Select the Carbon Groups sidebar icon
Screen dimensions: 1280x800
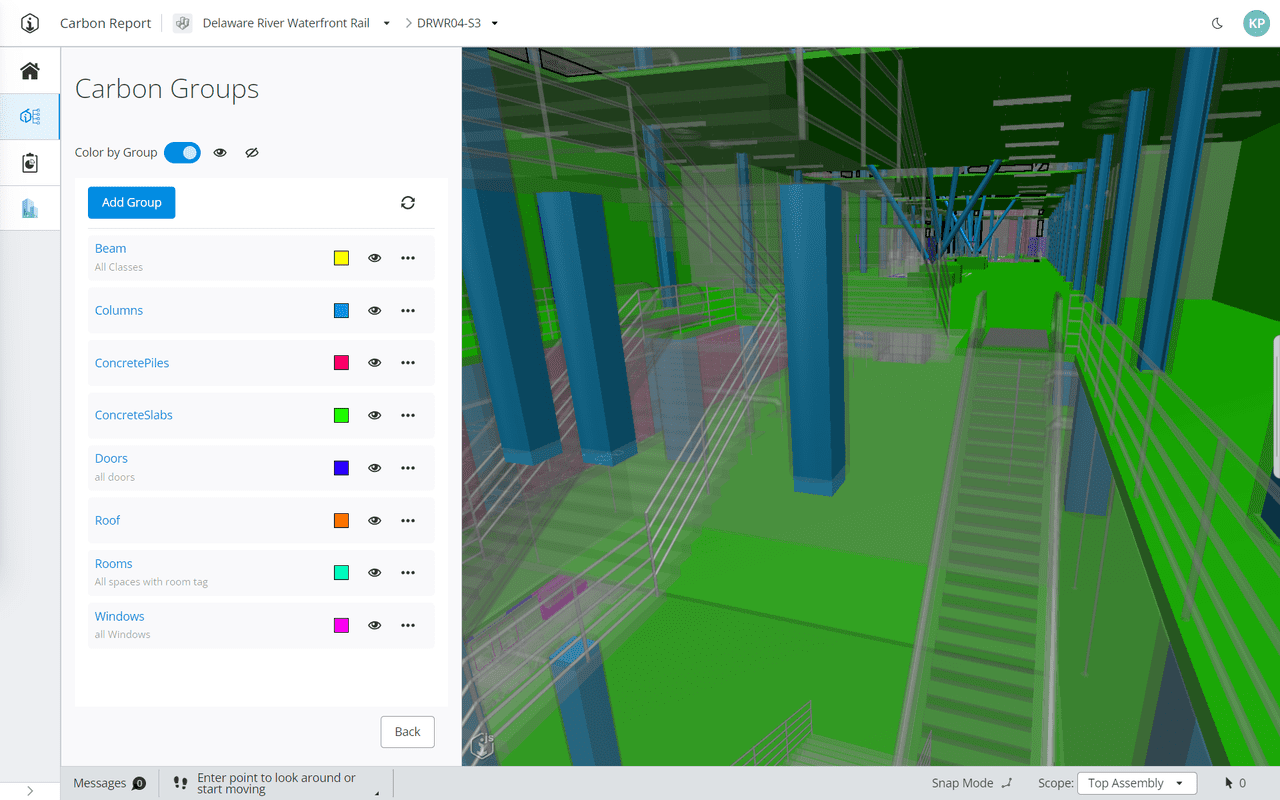(29, 116)
